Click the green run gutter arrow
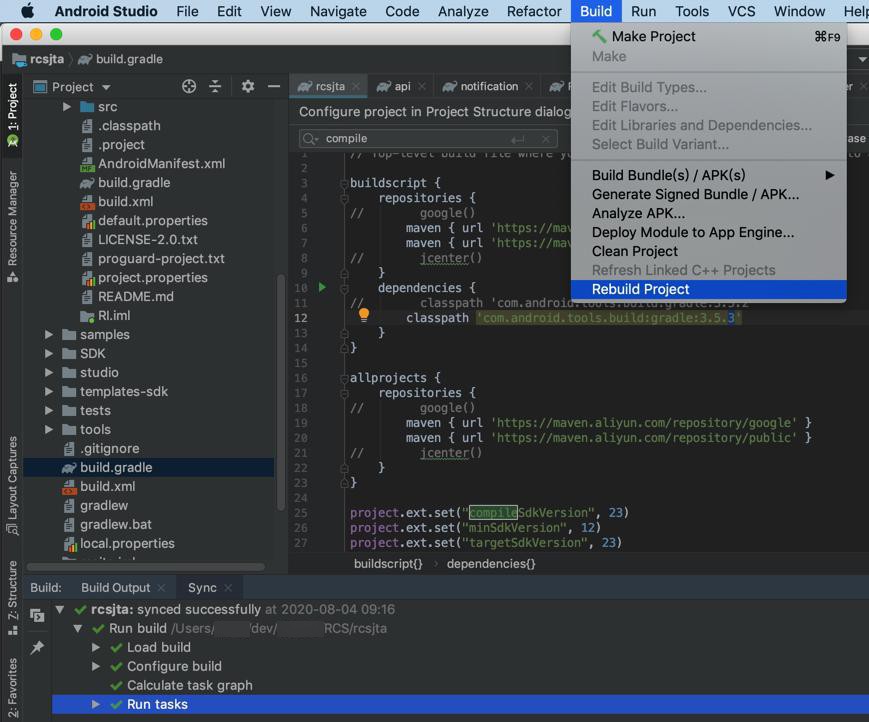869x722 pixels. coord(322,287)
